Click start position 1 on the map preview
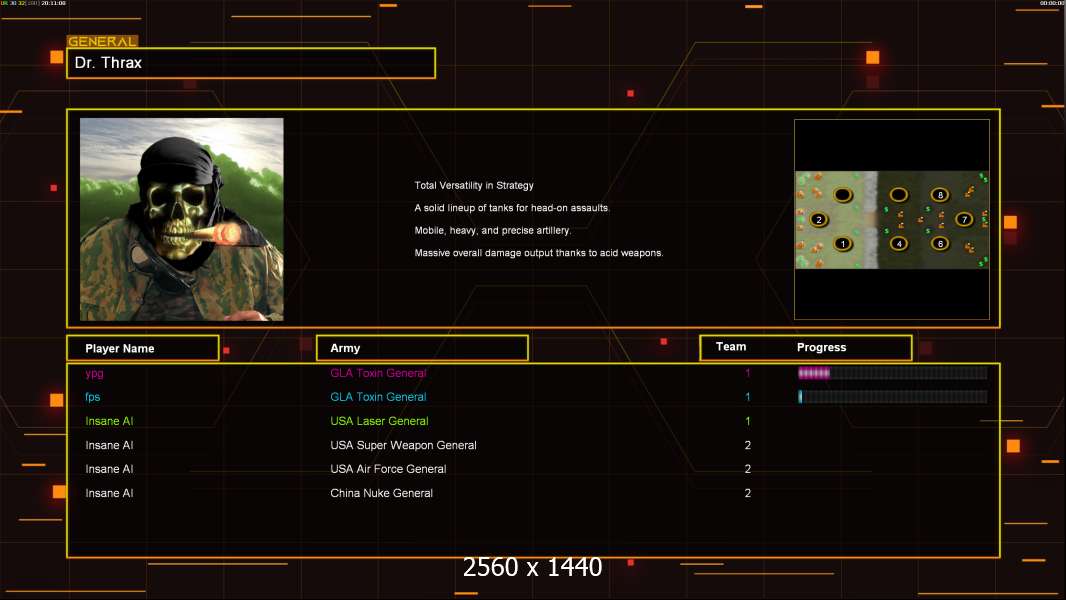1066x600 pixels. point(843,244)
